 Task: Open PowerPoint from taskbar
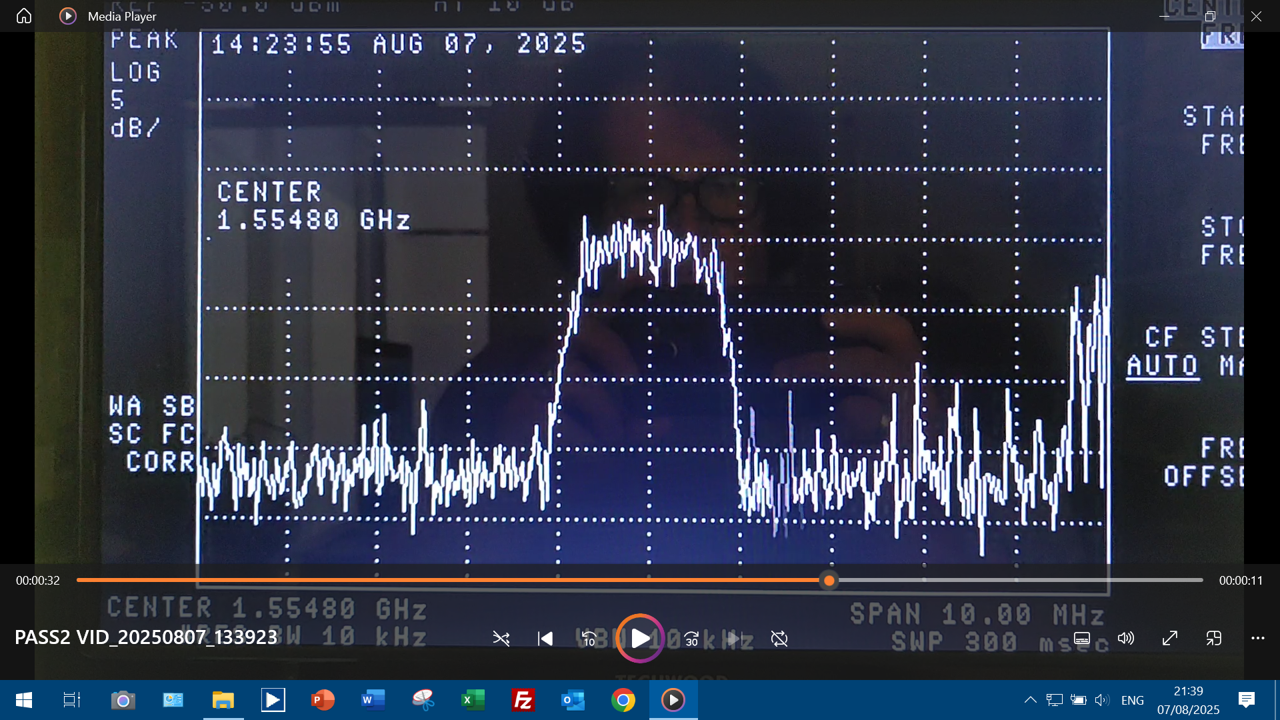[323, 700]
